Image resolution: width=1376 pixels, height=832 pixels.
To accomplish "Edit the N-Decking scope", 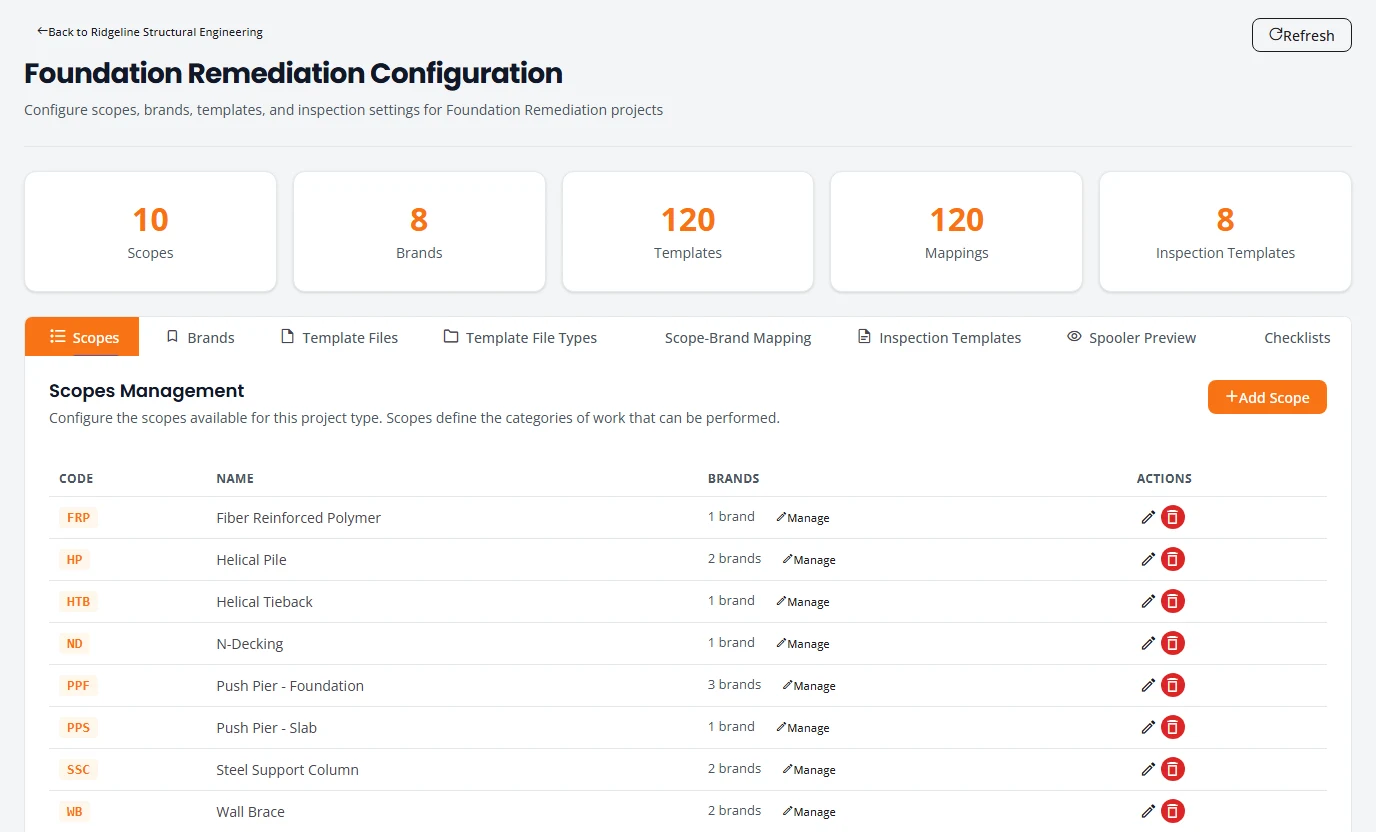I will click(1148, 643).
